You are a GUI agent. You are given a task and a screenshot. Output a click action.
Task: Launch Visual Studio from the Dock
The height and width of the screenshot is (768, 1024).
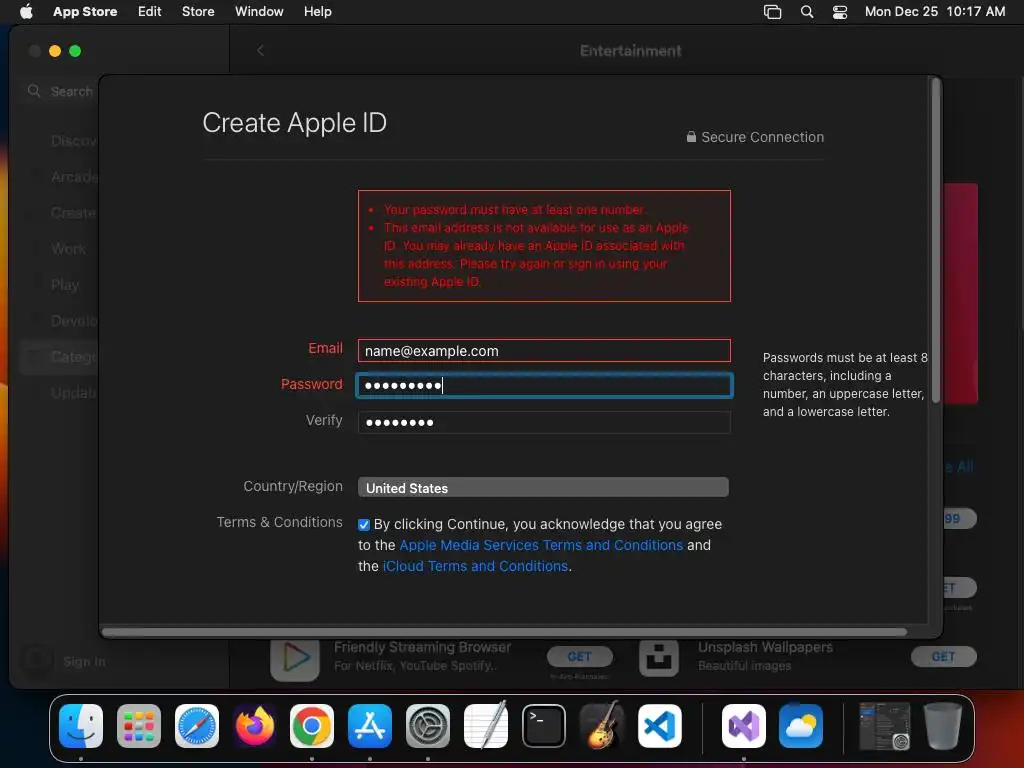[x=744, y=726]
